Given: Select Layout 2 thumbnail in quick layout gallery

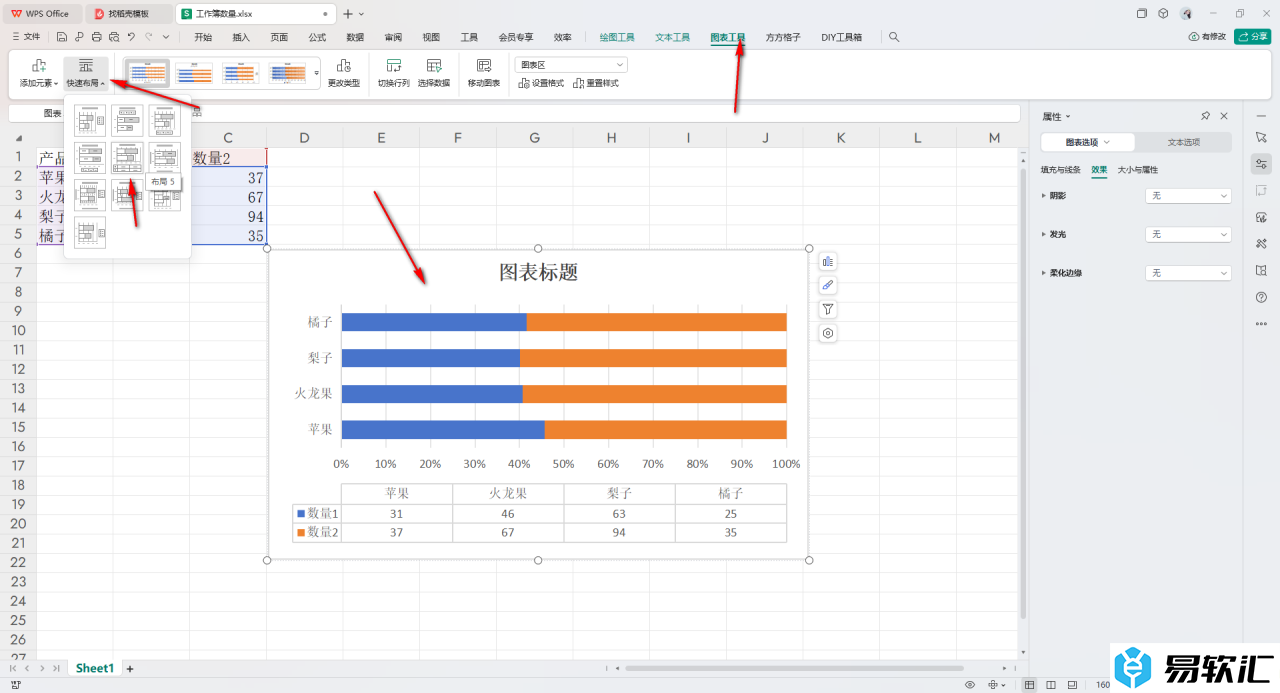Looking at the screenshot, I should (x=127, y=121).
